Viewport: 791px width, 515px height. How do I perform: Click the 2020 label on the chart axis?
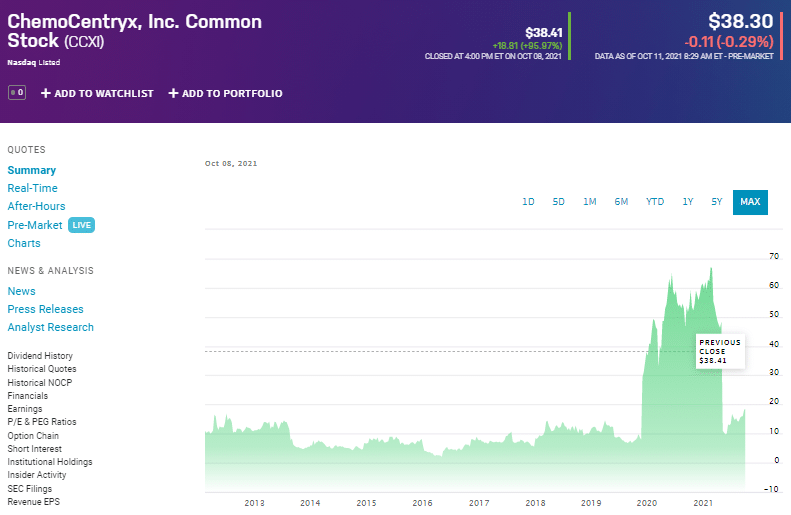click(x=647, y=503)
